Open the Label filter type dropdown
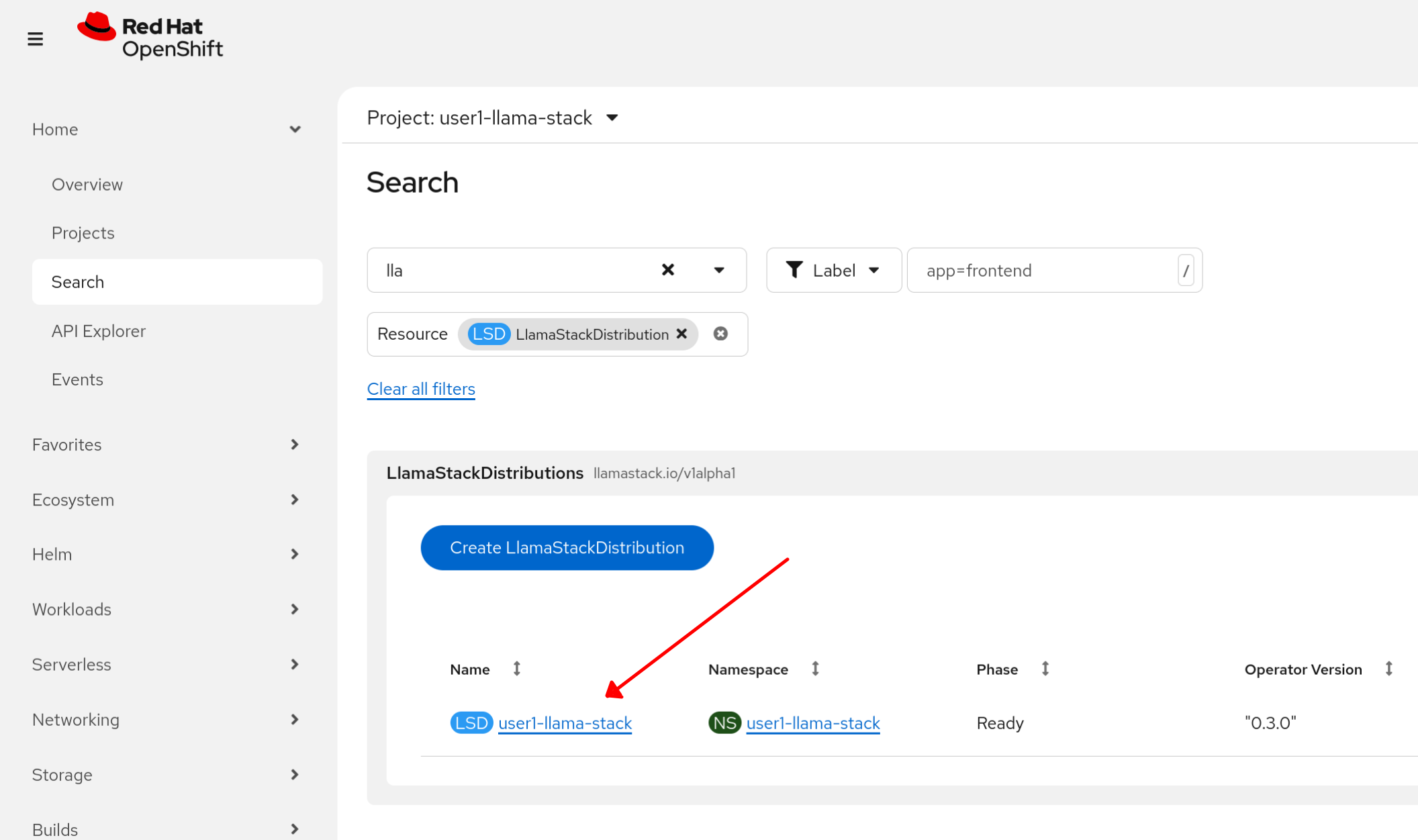 coord(833,270)
